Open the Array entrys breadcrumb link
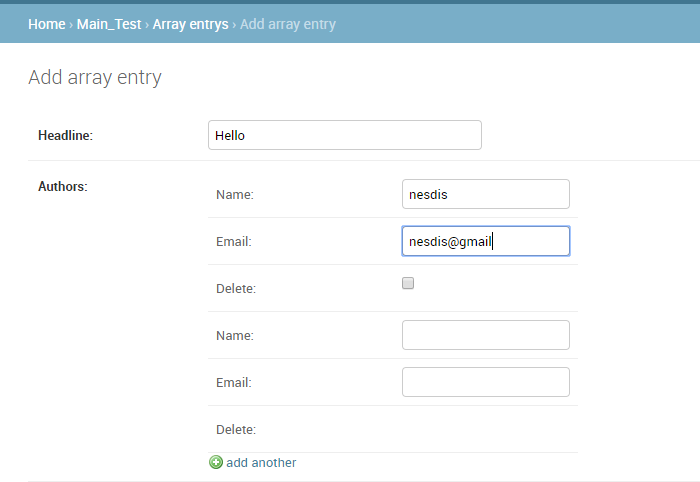 [x=191, y=24]
